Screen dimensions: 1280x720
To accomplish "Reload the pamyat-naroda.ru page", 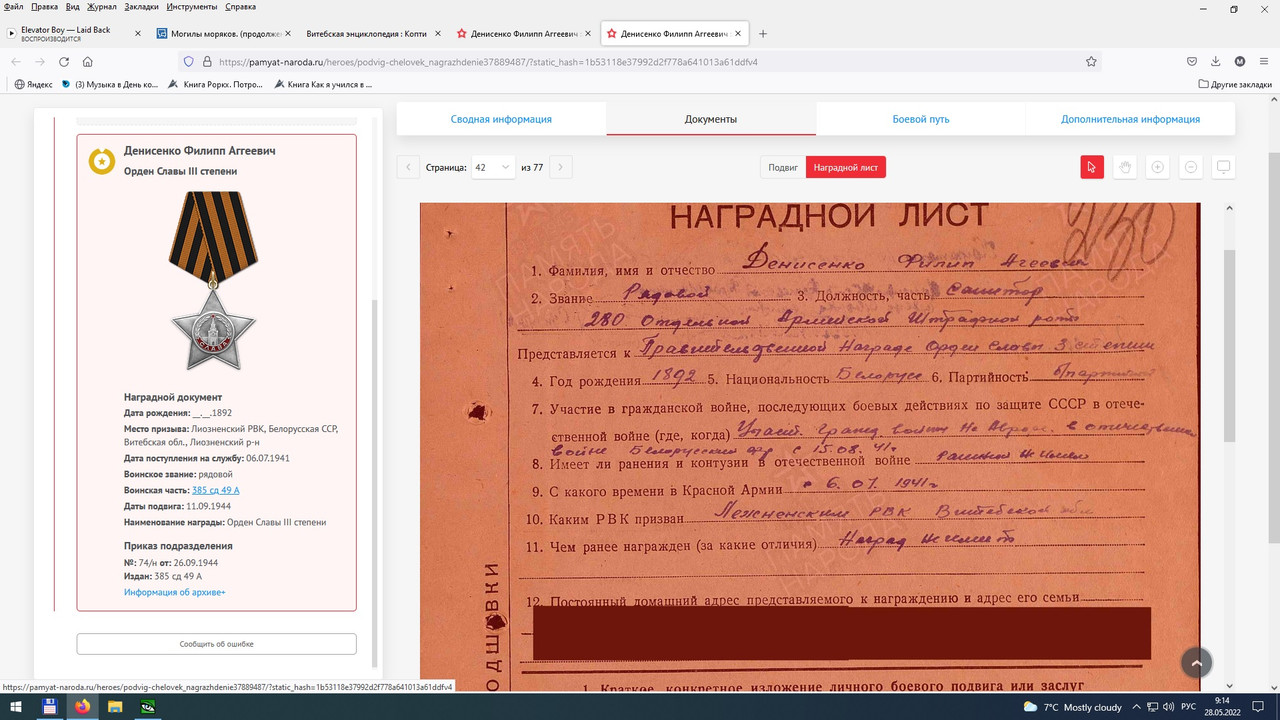I will pyautogui.click(x=64, y=61).
